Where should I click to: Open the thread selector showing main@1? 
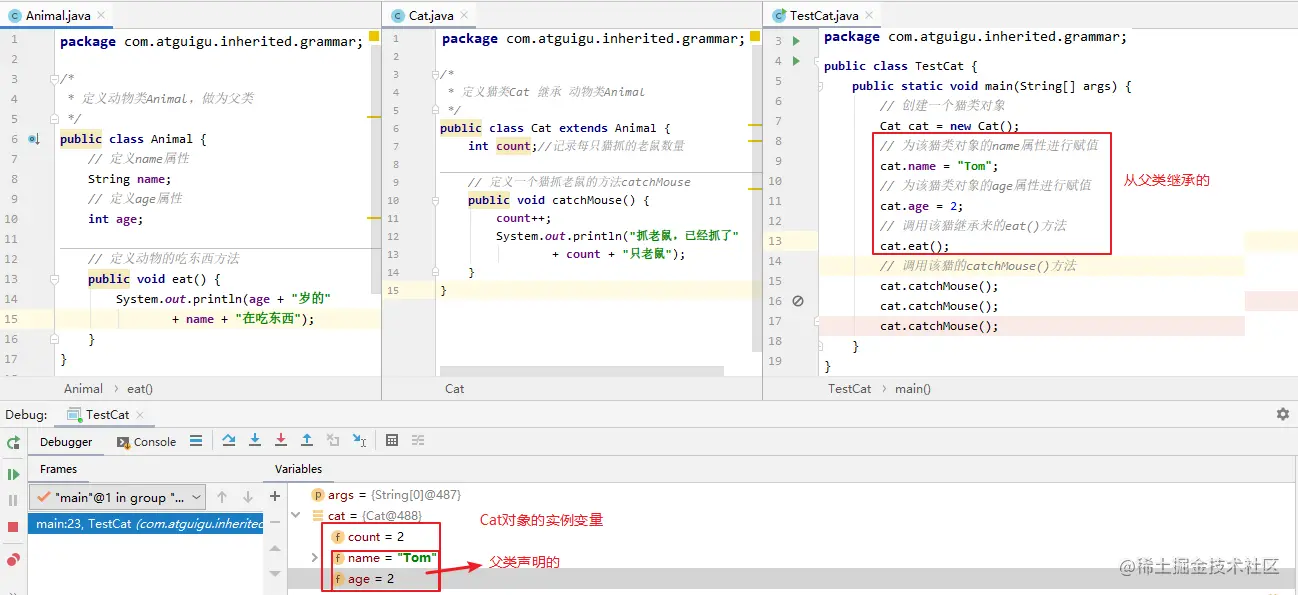115,496
